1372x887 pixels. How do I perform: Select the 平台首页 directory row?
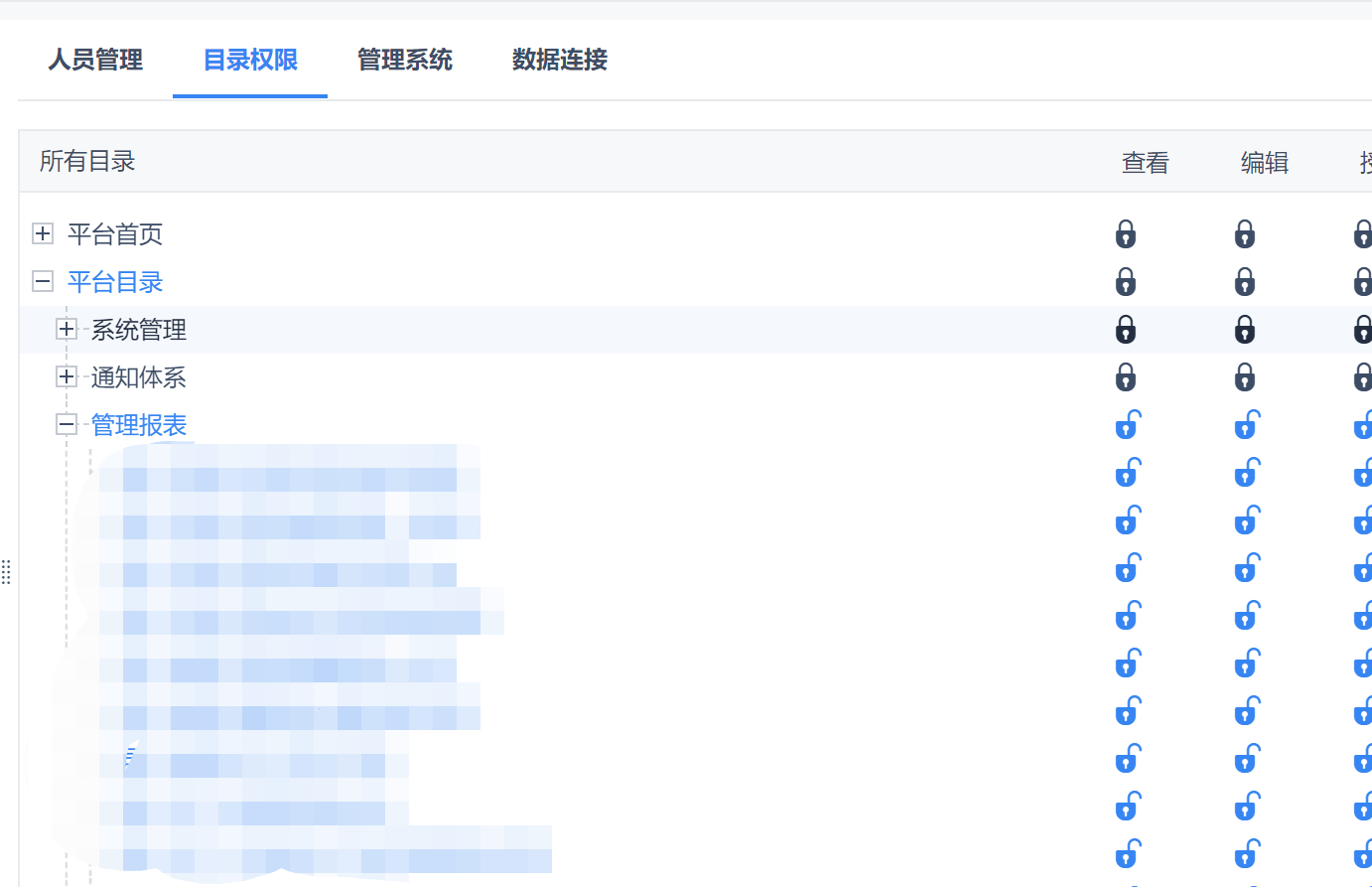click(x=115, y=234)
